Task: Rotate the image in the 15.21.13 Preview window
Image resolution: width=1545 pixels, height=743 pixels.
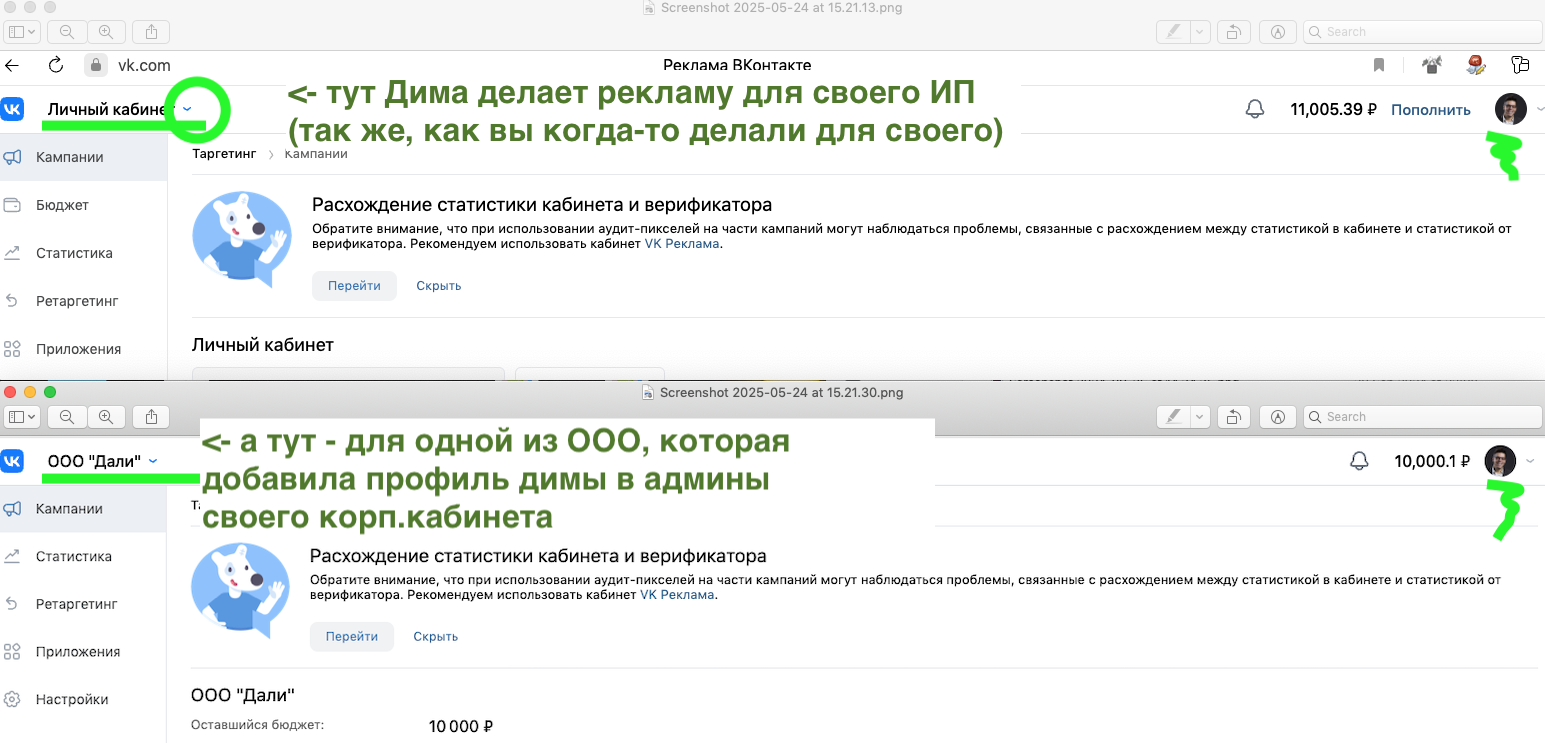Action: 1234,32
